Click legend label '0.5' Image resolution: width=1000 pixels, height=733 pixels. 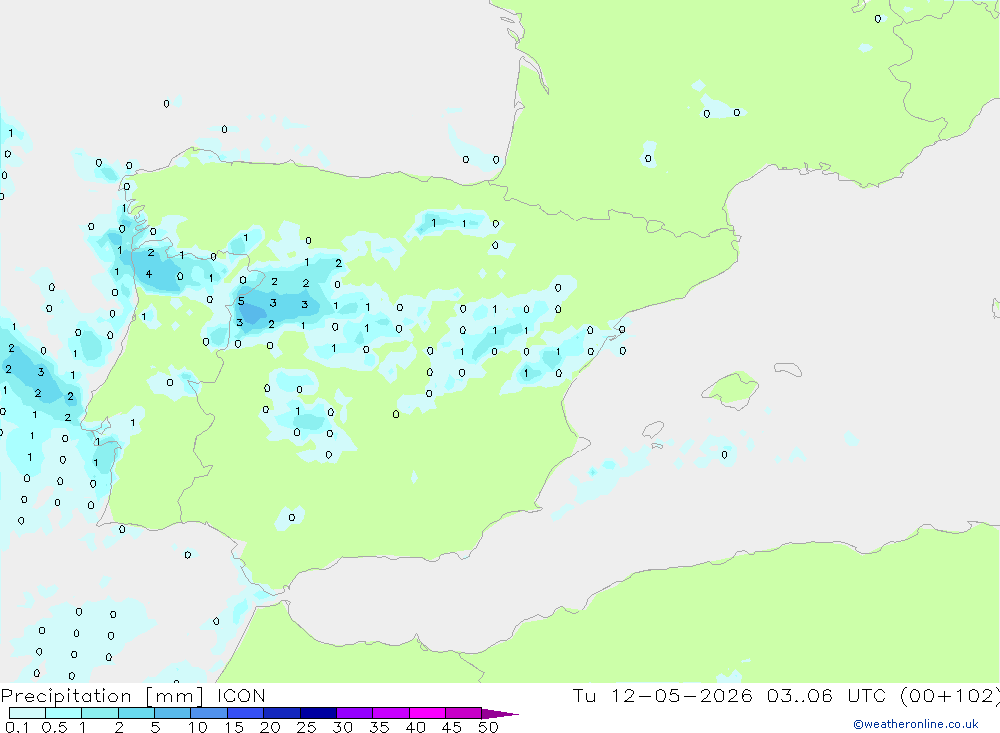[55, 727]
